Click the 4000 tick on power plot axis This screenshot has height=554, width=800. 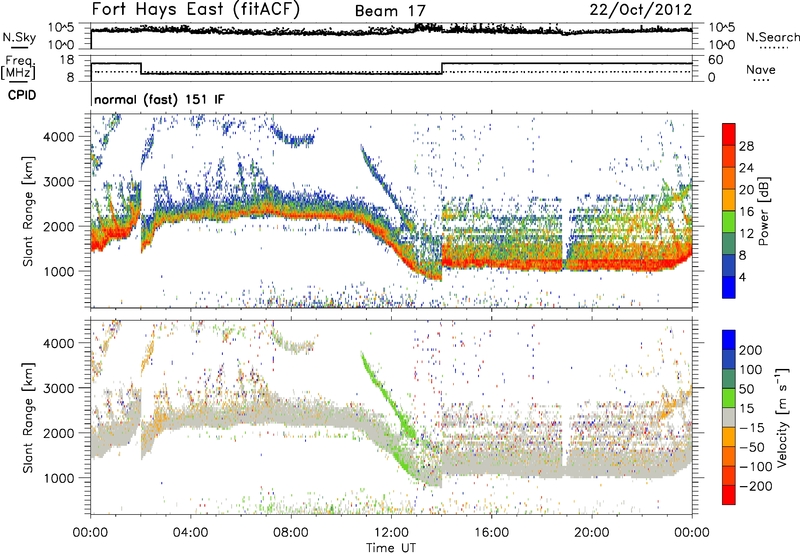pos(58,137)
